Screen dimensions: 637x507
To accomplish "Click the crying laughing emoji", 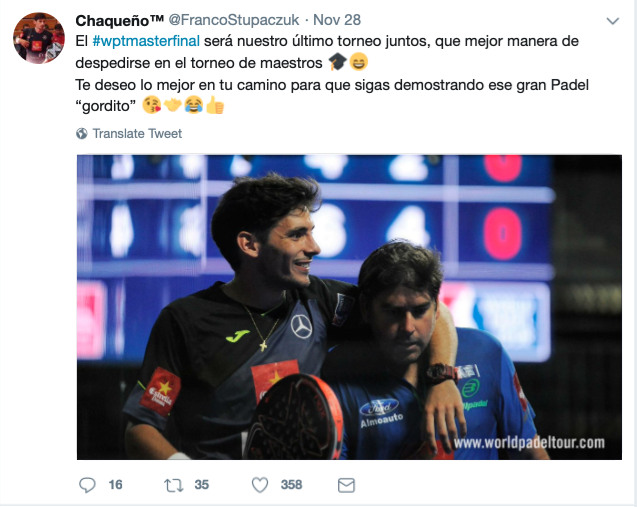I will click(194, 106).
